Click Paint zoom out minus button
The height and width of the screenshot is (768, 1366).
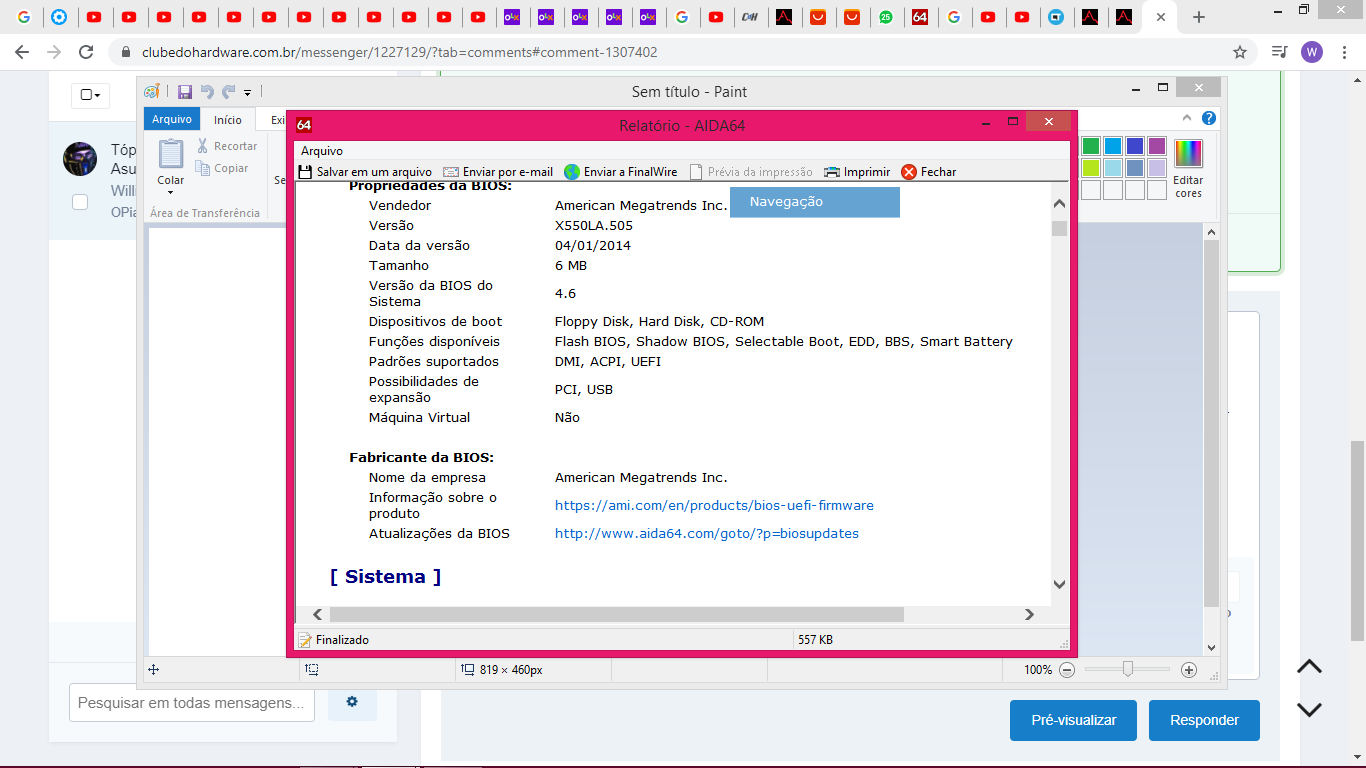1067,670
